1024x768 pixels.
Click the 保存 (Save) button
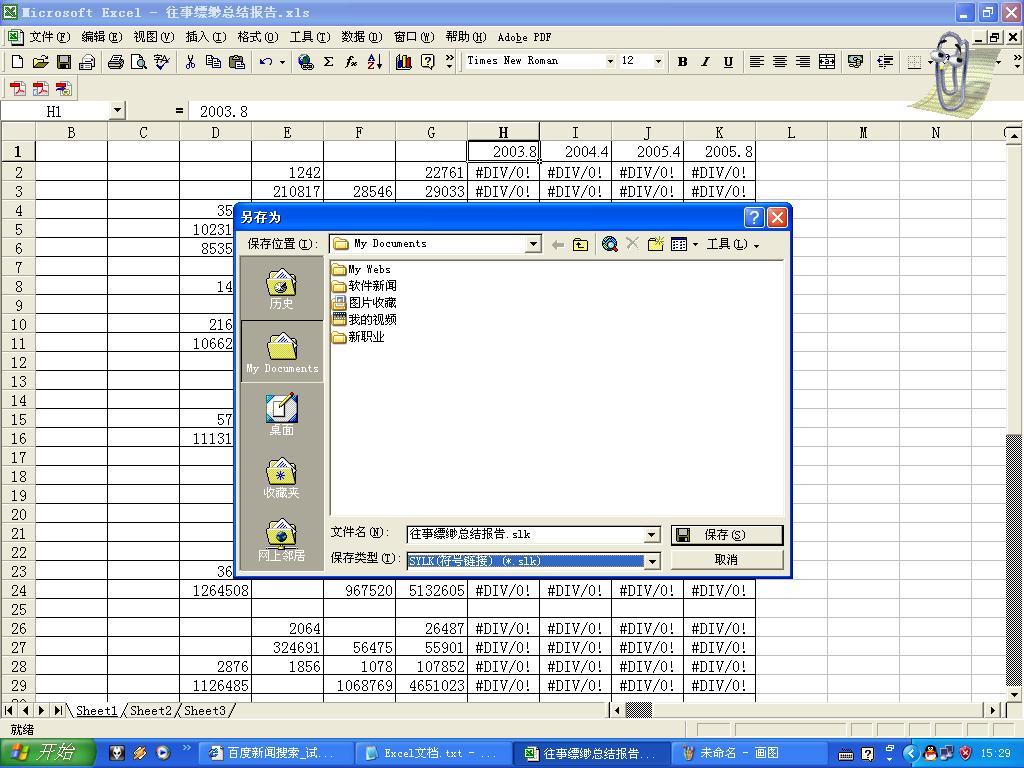click(726, 535)
